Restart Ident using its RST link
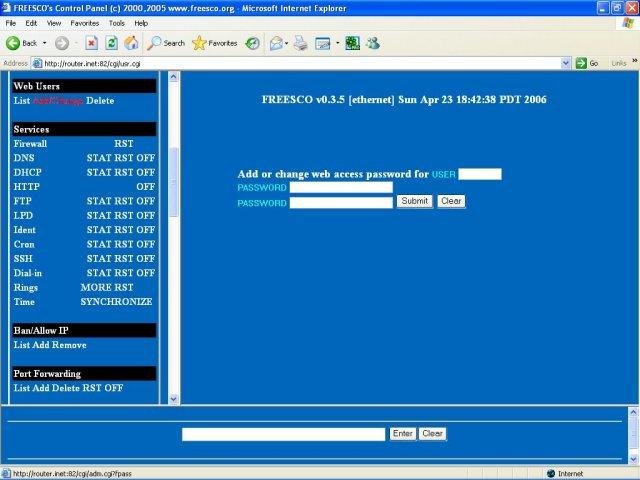This screenshot has width=640, height=480. point(124,230)
